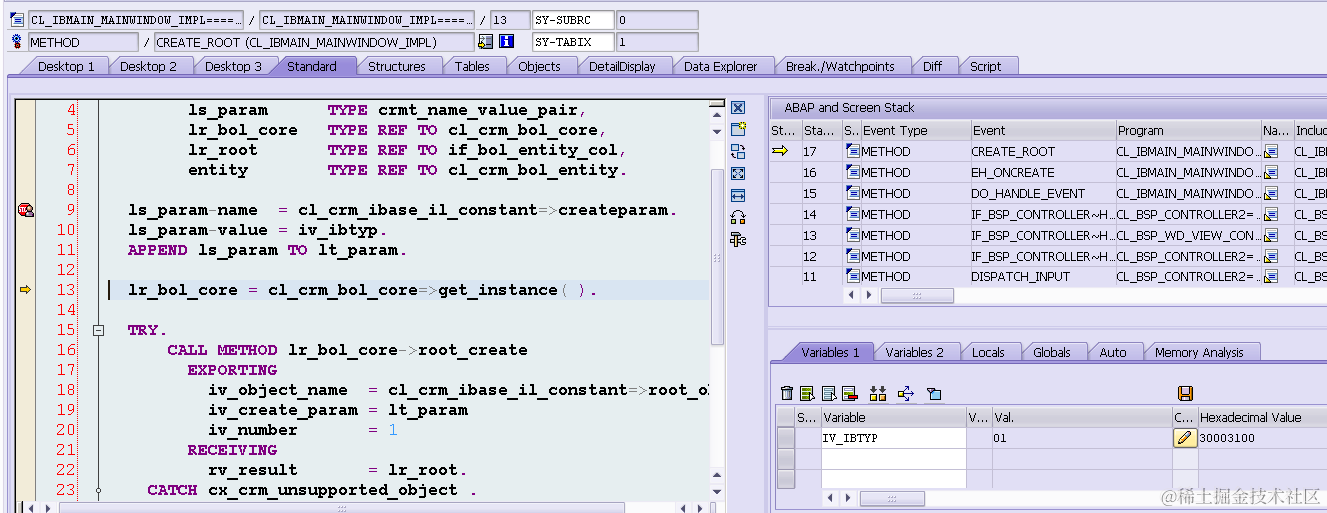Click the IV_IBTYP variable name cell
Screen dimensions: 1327x513
[x=893, y=438]
